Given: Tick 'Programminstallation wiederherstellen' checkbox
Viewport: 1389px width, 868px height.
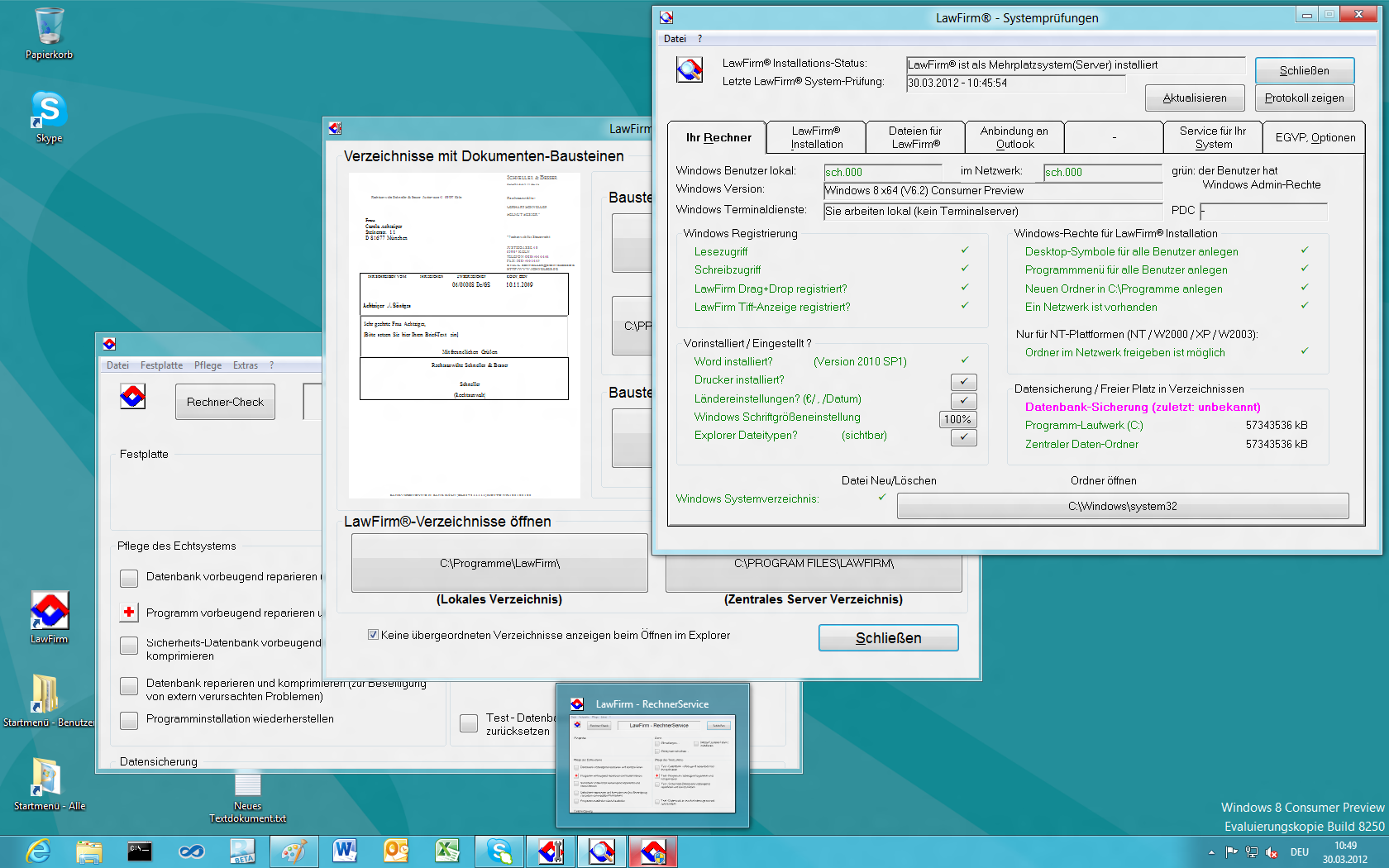Looking at the screenshot, I should pyautogui.click(x=129, y=720).
